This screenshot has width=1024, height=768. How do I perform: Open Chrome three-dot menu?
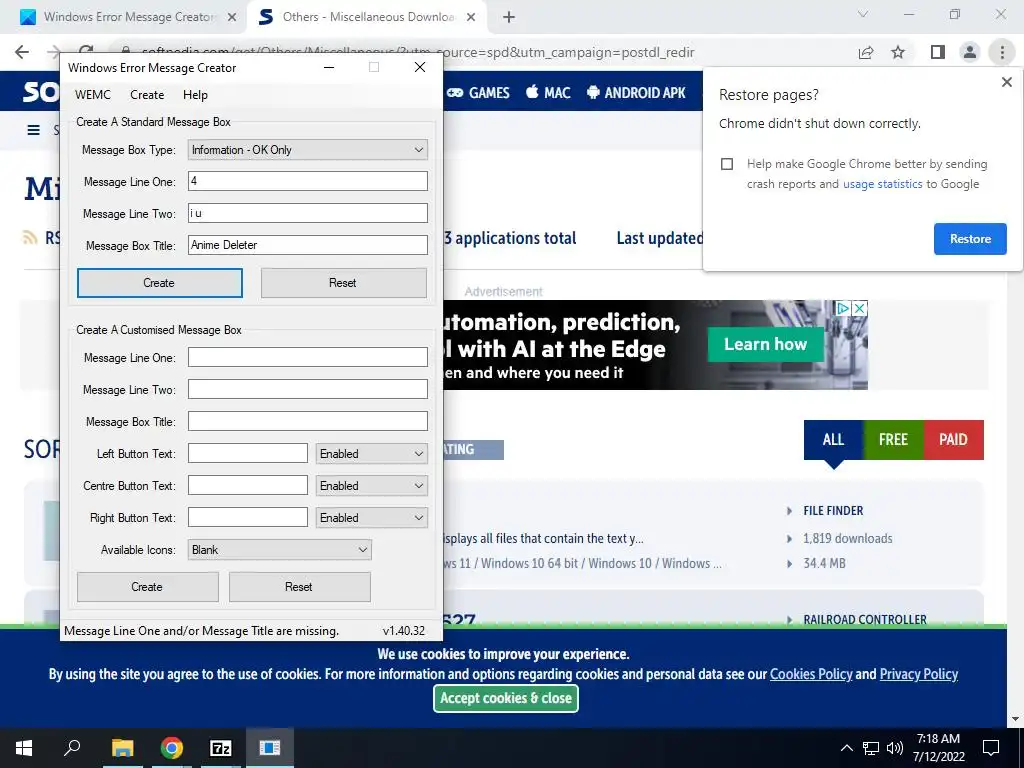1002,52
